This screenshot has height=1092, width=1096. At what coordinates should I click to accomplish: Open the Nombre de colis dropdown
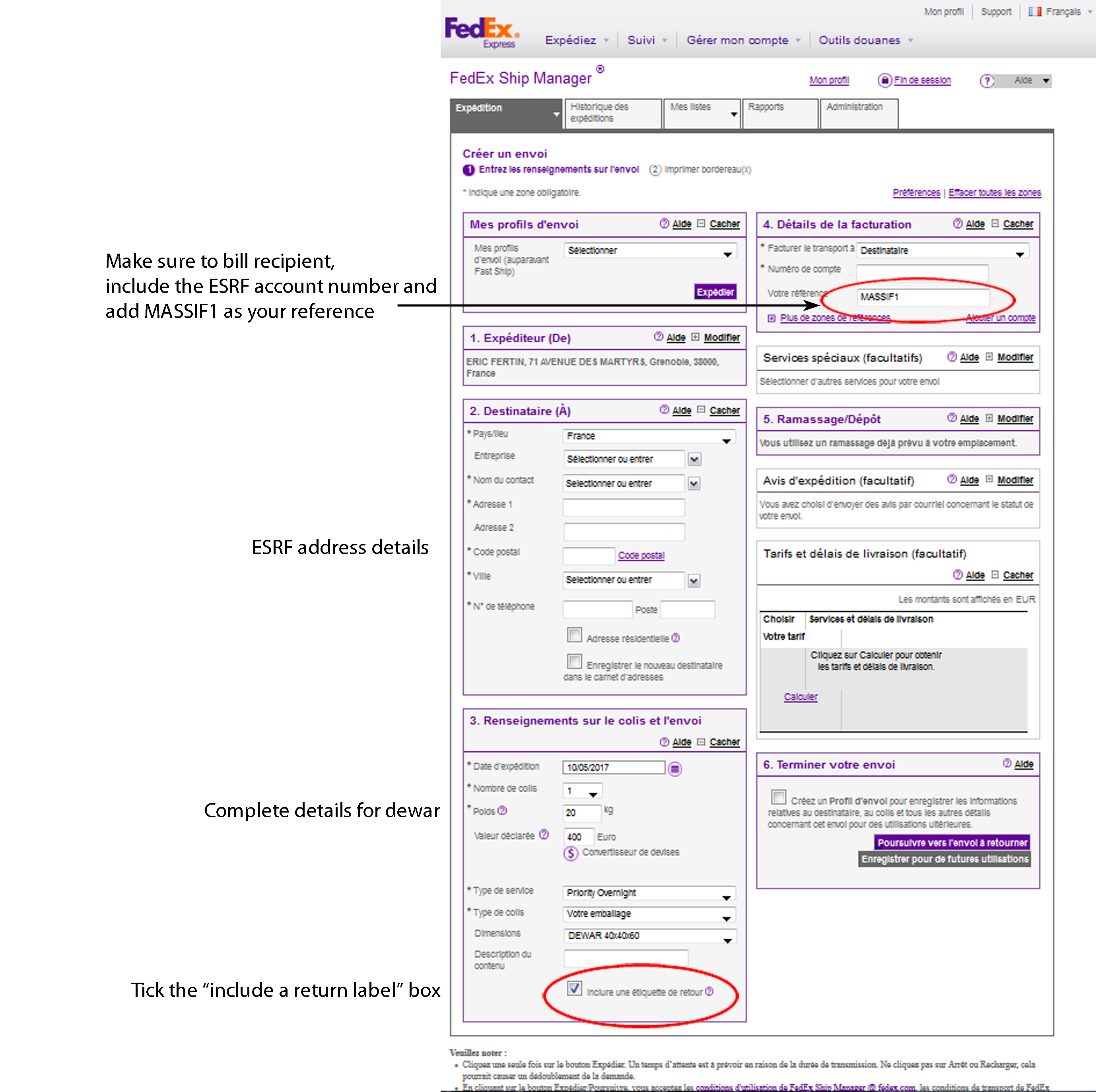click(x=582, y=791)
